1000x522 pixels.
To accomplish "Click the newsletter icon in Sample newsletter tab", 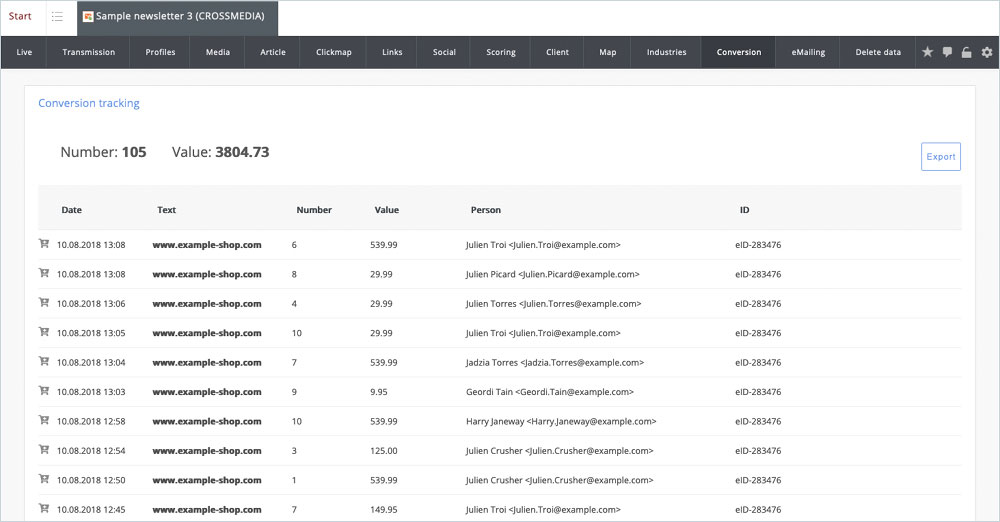I will tap(88, 17).
